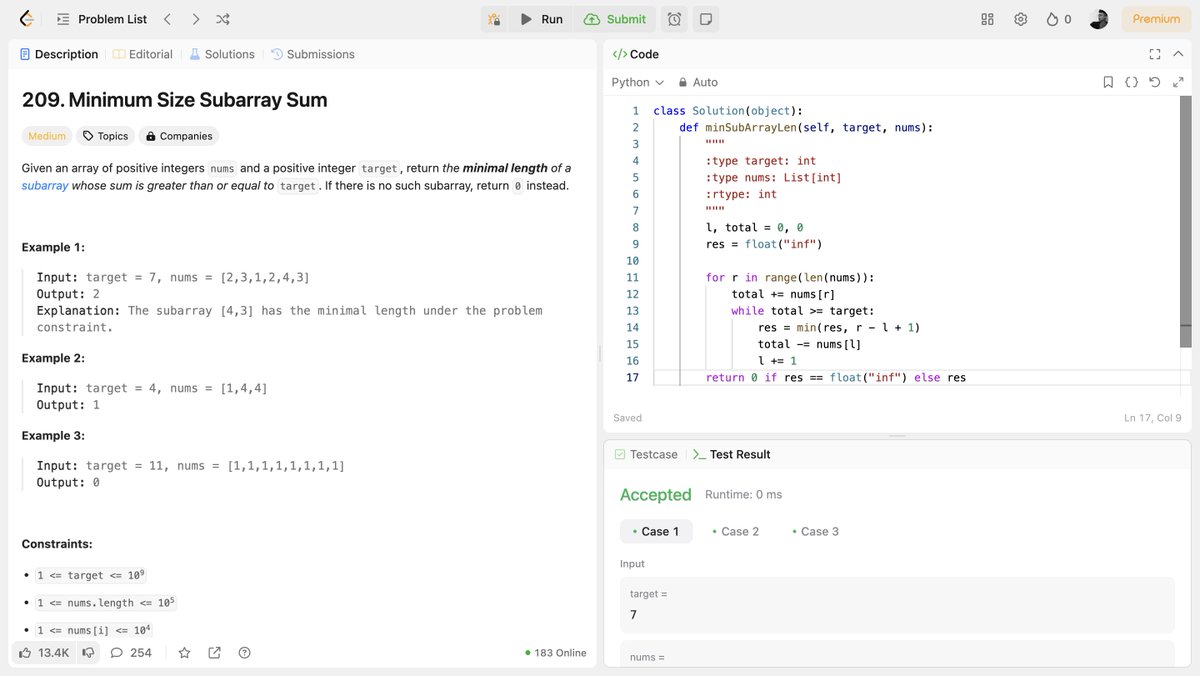Click the Medium difficulty tag

pos(47,136)
